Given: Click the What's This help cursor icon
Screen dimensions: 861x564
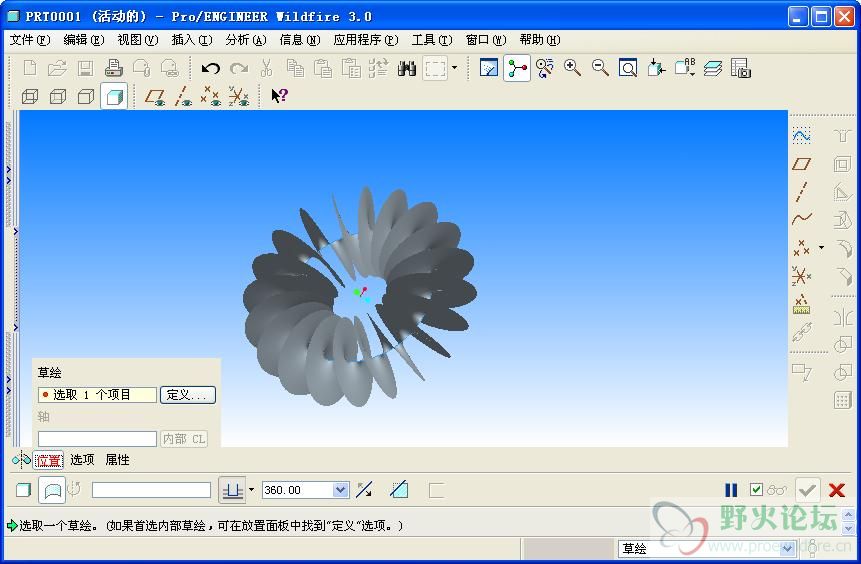Looking at the screenshot, I should point(279,96).
